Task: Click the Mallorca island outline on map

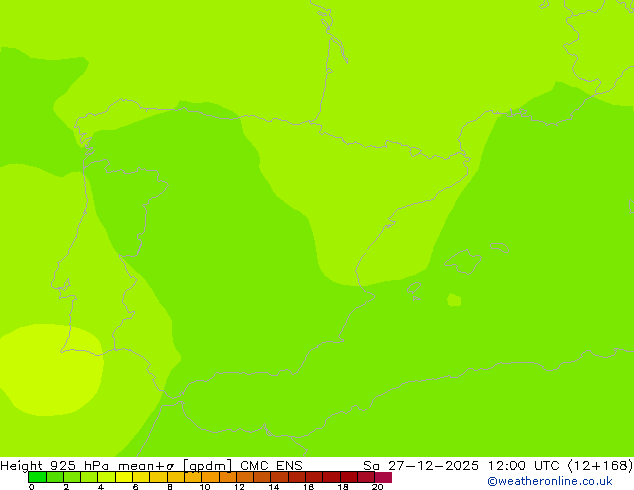Action: (463, 262)
